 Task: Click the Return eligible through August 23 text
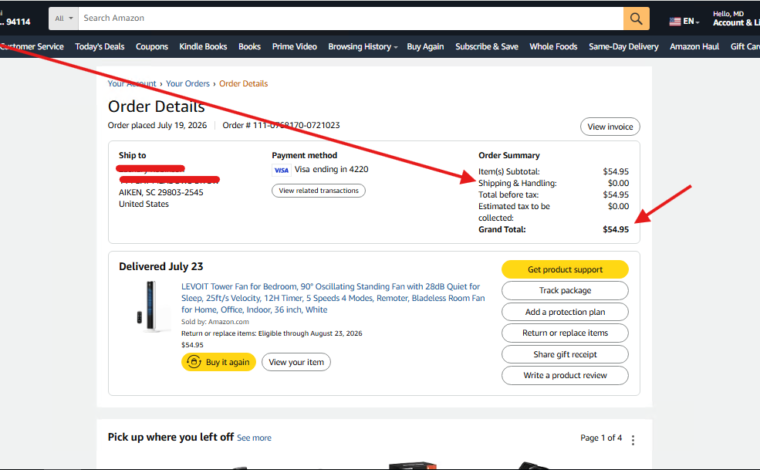coord(271,333)
